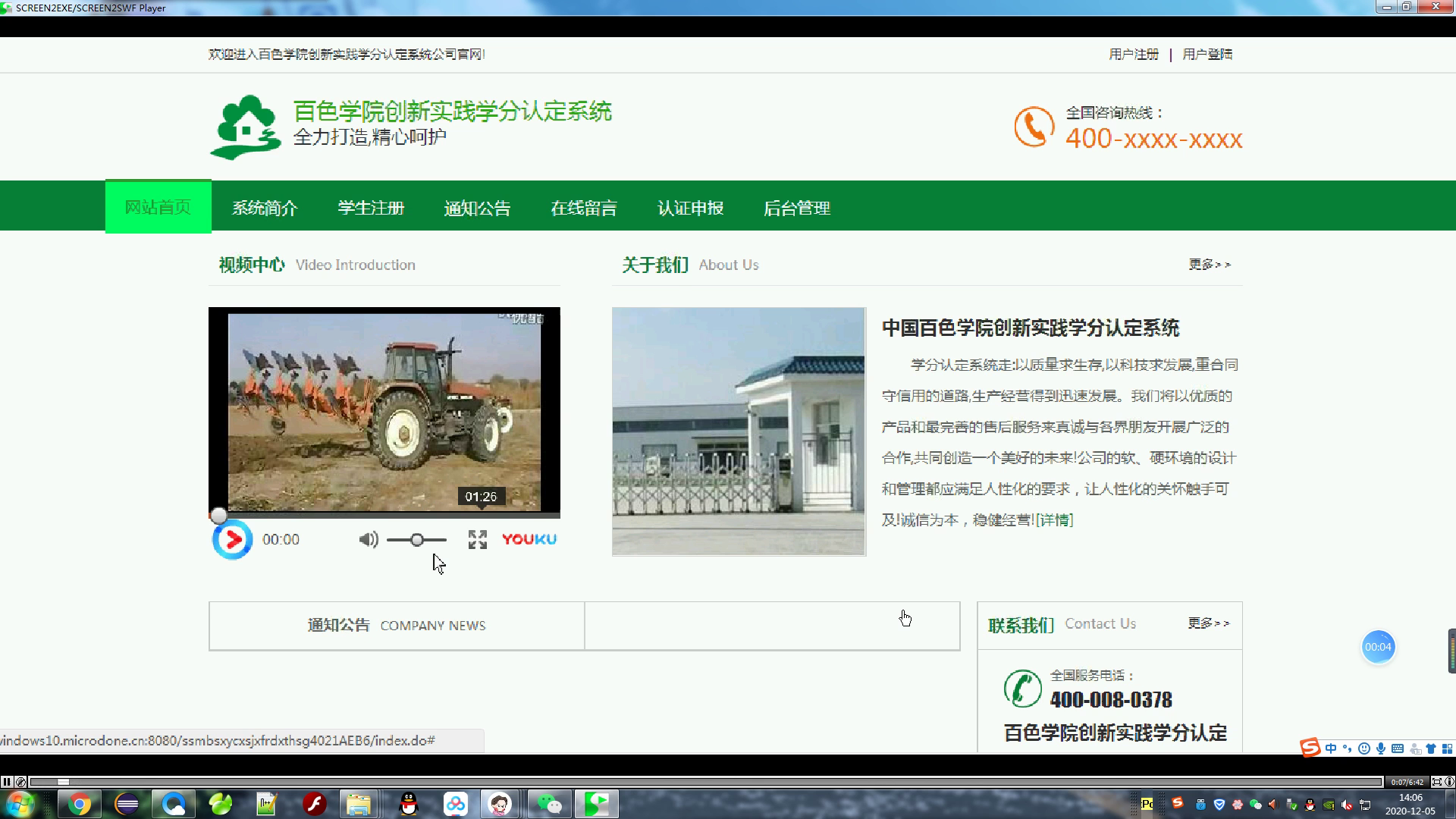1456x819 pixels.
Task: Open the 网站首页 navigation tab
Action: coord(158,207)
